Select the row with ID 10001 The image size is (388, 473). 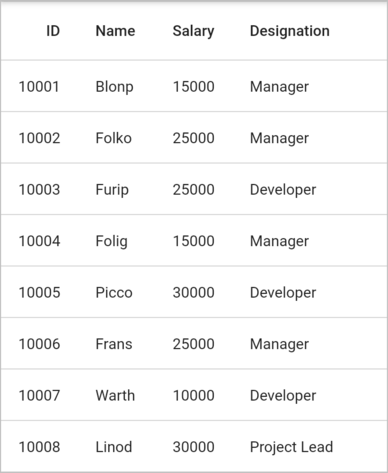click(x=194, y=86)
